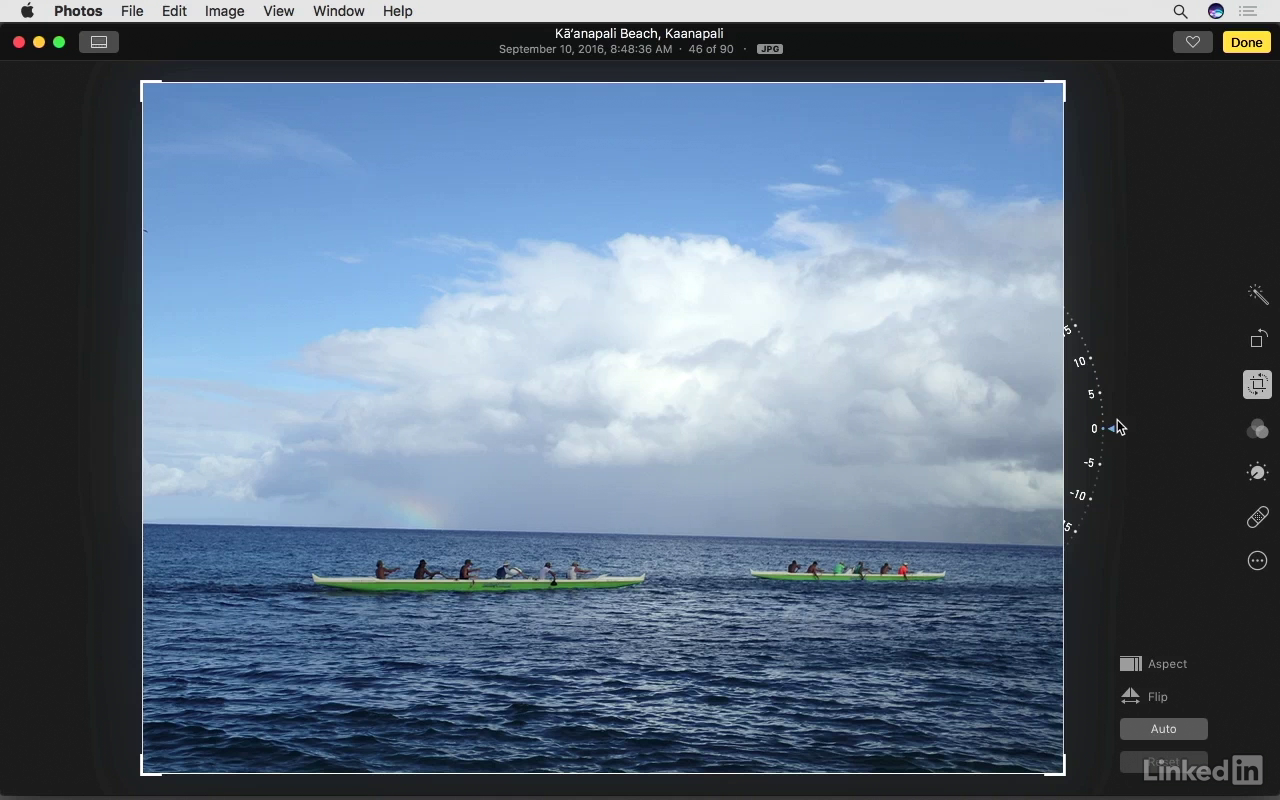The height and width of the screenshot is (800, 1280).
Task: Open Notification Center icon
Action: (1248, 11)
